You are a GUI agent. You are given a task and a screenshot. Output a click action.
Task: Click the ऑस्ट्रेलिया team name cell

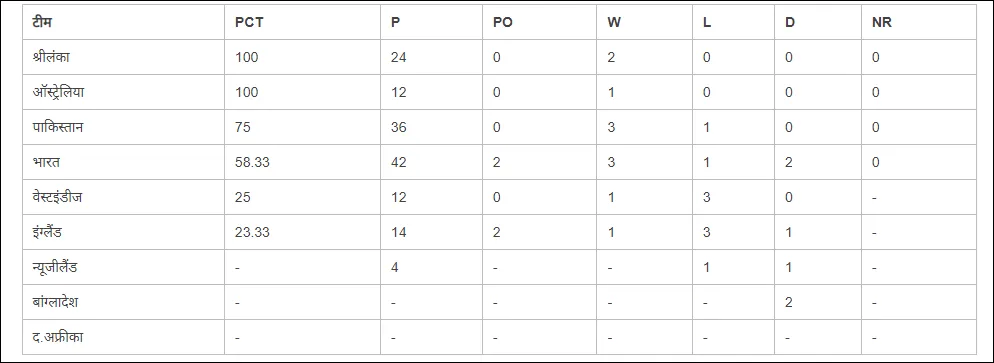[124, 92]
